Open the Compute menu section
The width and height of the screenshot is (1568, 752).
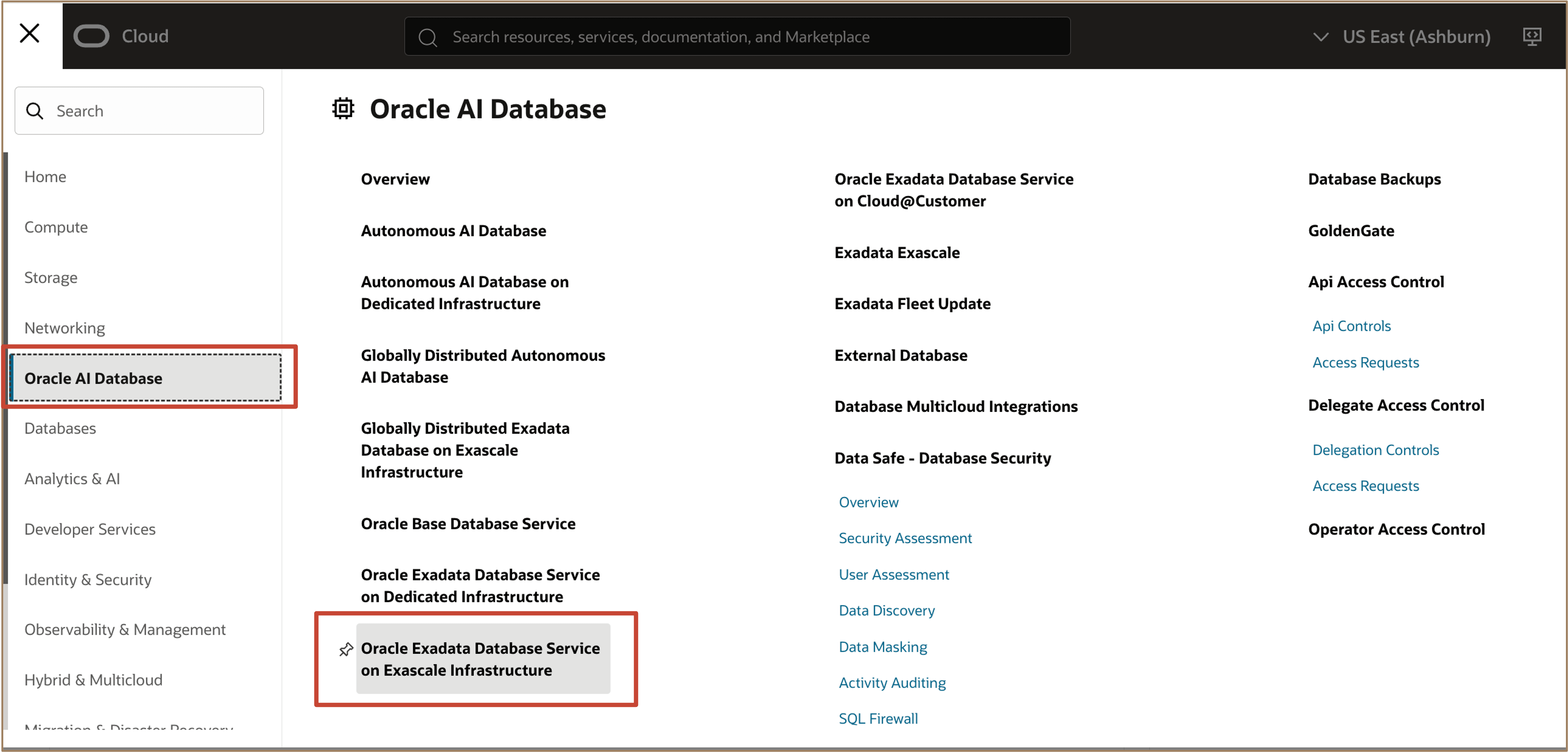tap(56, 227)
